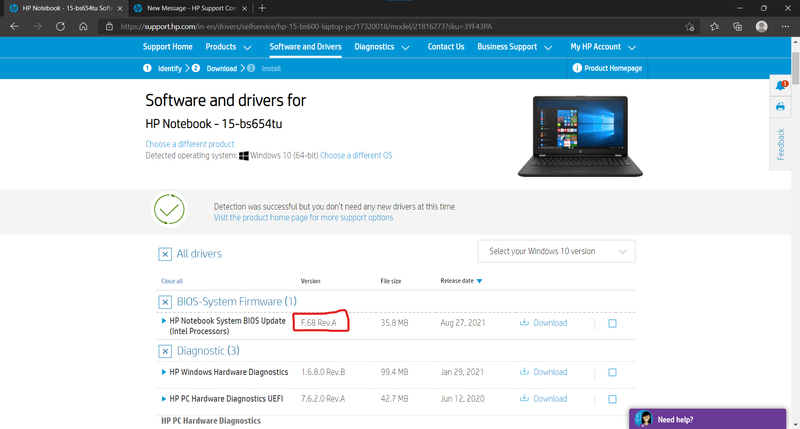Open the notifications bell icon
The image size is (800, 429).
click(x=781, y=86)
